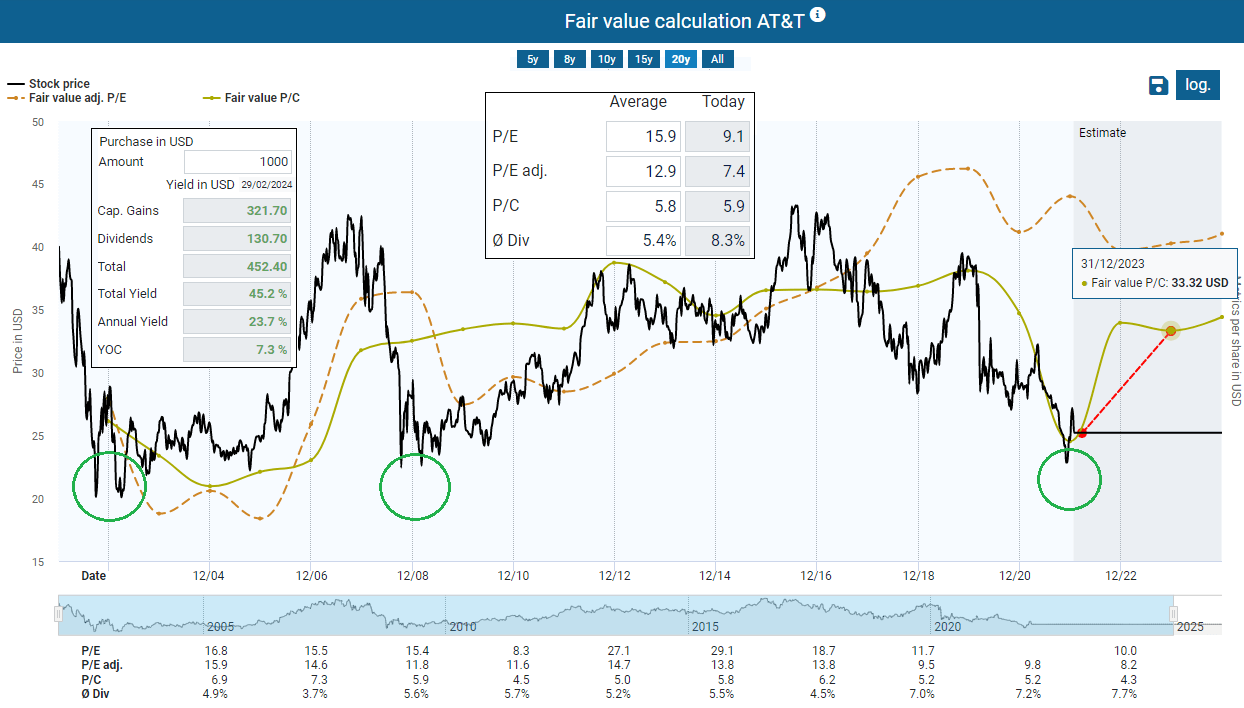
Task: Toggle the Fair value adj. P/E legend series
Action: (x=68, y=98)
